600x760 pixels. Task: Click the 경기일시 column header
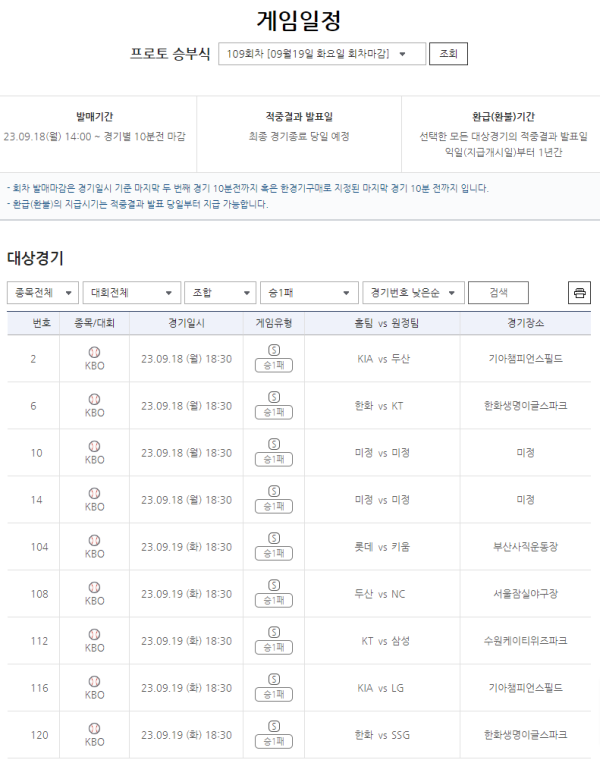pyautogui.click(x=186, y=323)
